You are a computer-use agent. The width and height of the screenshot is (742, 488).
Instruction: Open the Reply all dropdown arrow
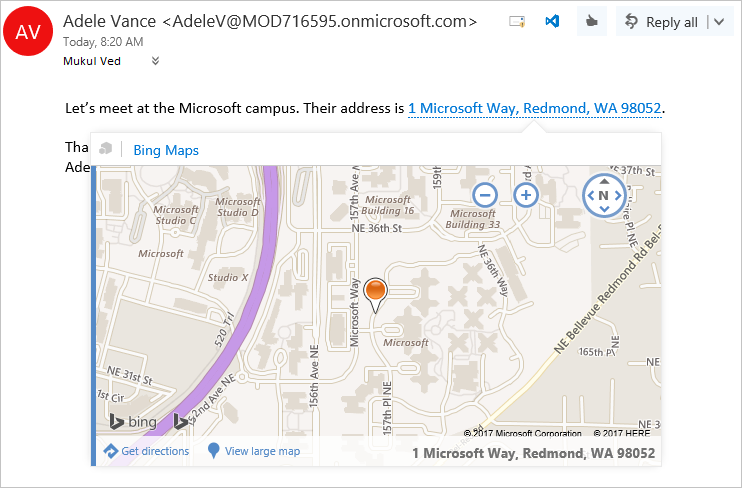click(719, 22)
